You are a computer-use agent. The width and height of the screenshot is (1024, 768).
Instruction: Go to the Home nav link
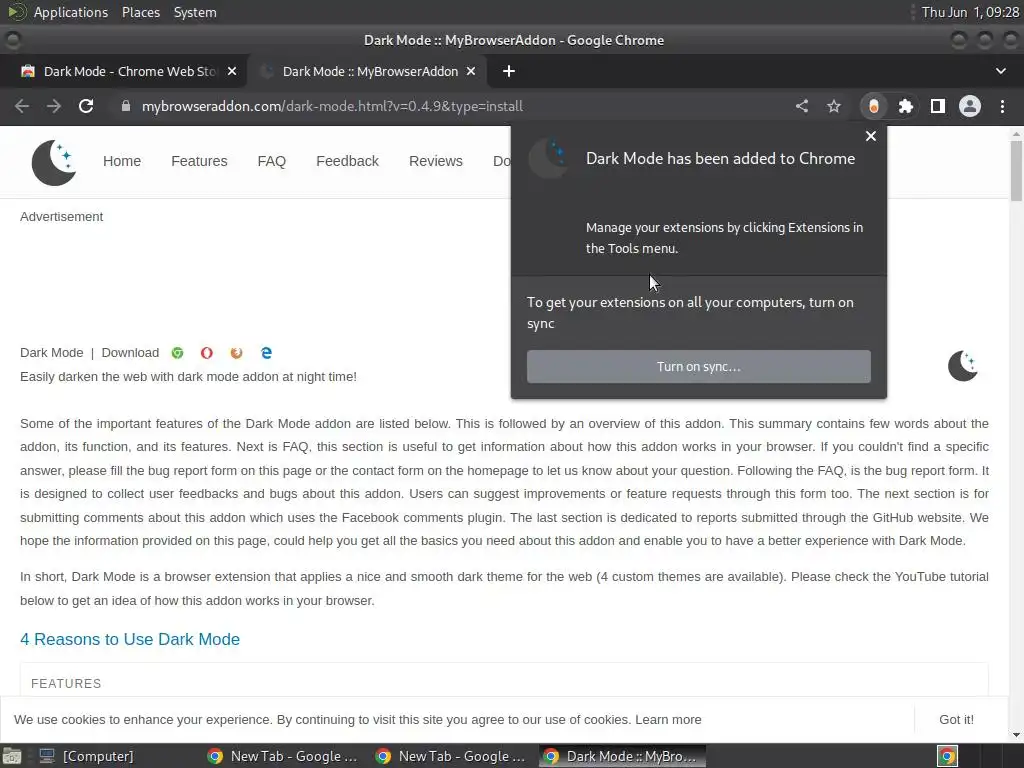[121, 161]
